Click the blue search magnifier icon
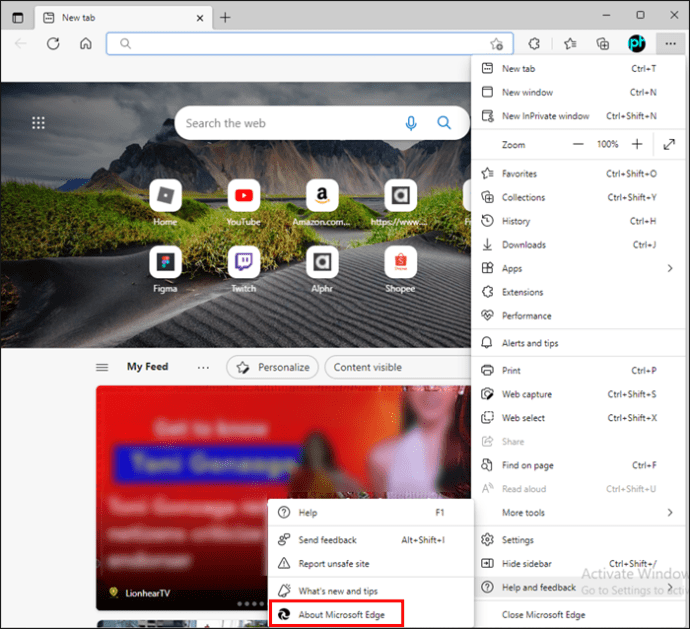 (x=444, y=123)
